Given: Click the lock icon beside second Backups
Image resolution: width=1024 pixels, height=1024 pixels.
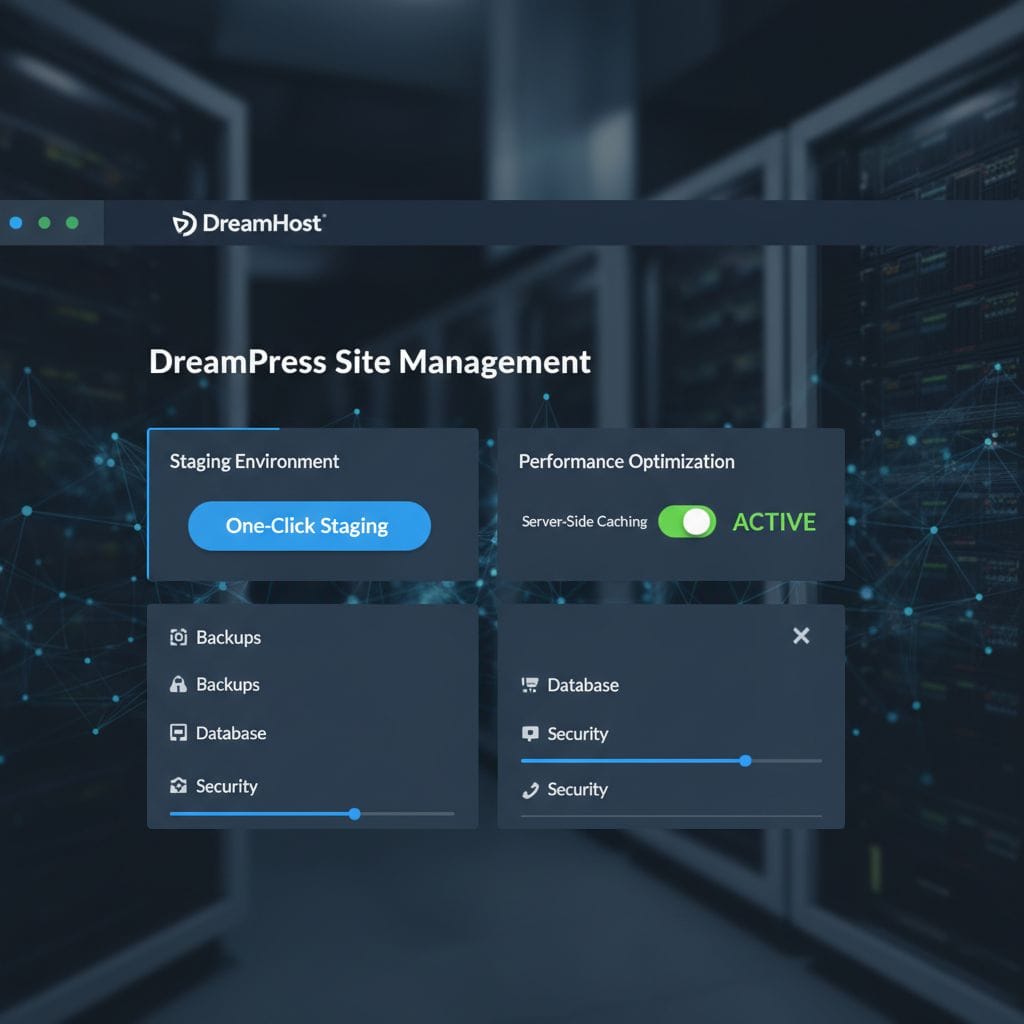Looking at the screenshot, I should [178, 684].
